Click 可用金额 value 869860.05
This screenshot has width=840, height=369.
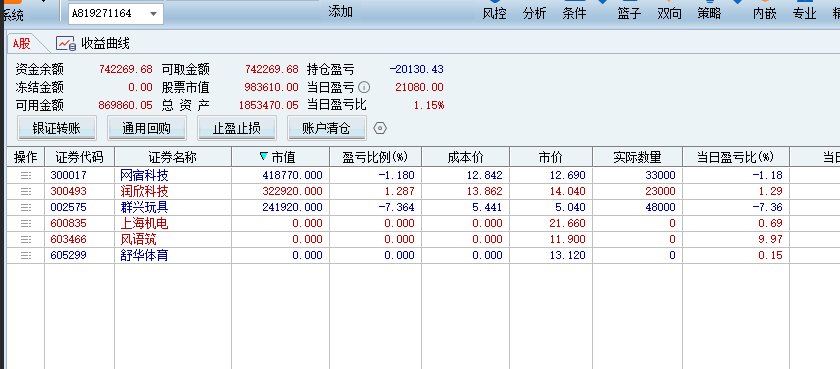pos(126,105)
